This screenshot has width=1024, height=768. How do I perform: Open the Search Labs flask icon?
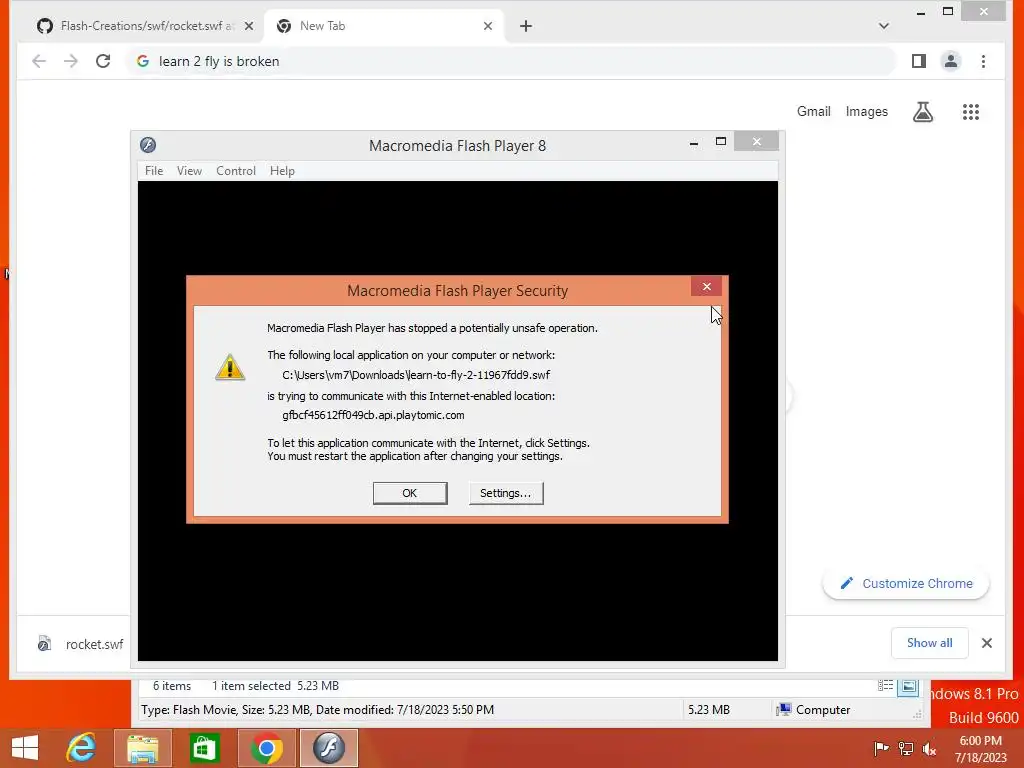923,112
